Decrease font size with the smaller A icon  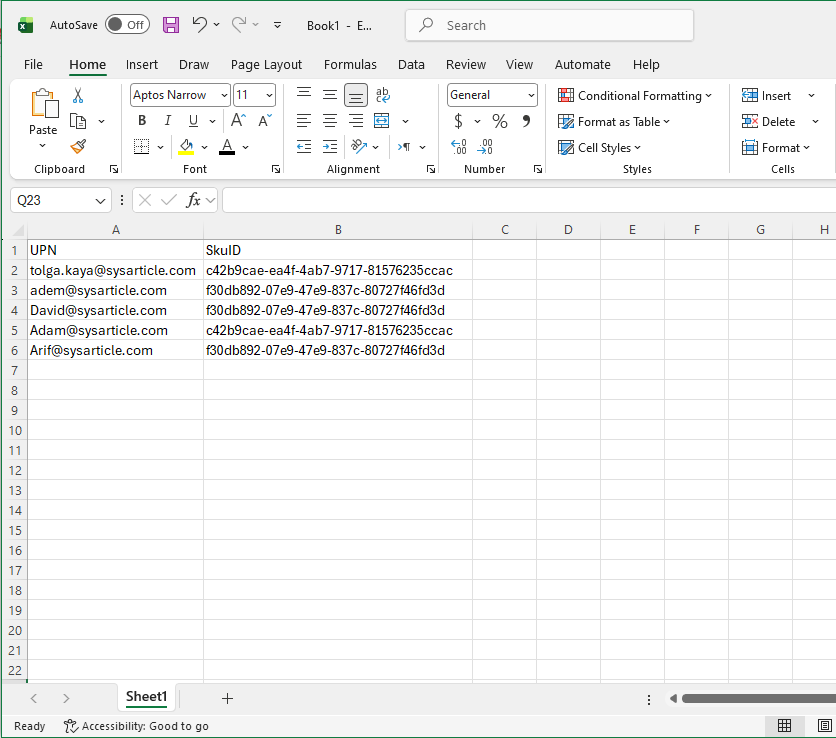point(265,121)
